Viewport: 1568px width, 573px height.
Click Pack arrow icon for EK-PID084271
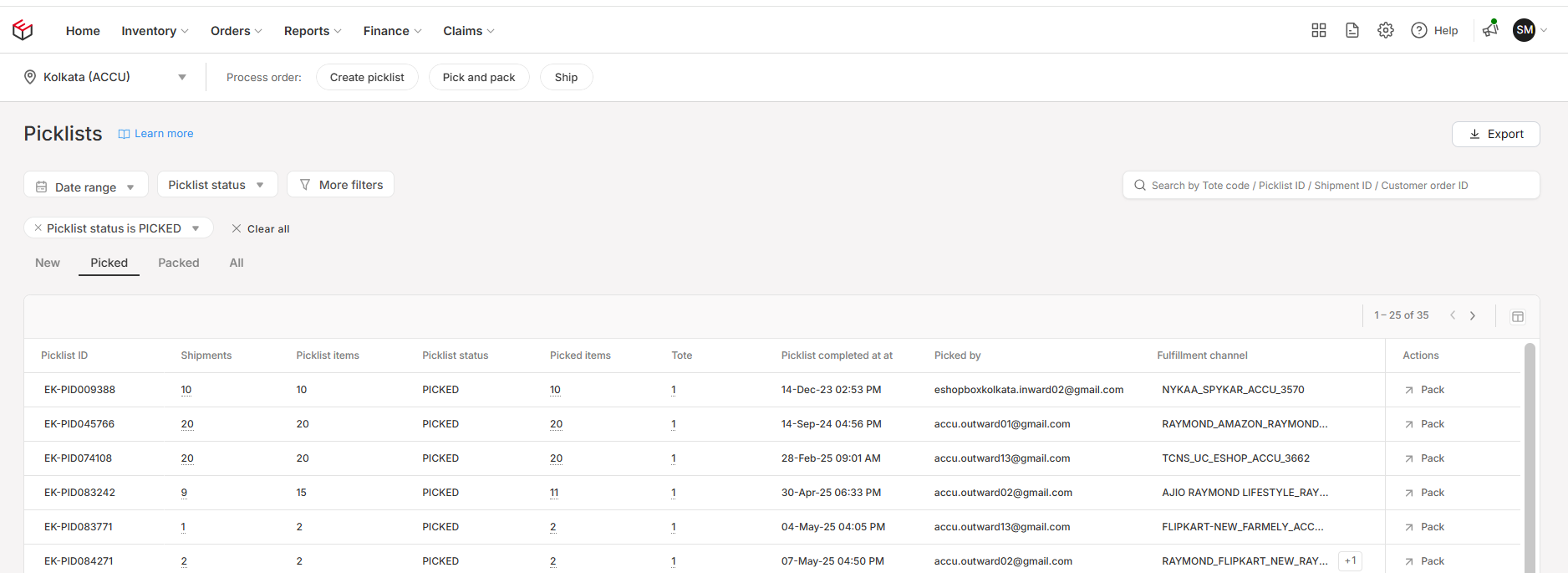click(1409, 561)
